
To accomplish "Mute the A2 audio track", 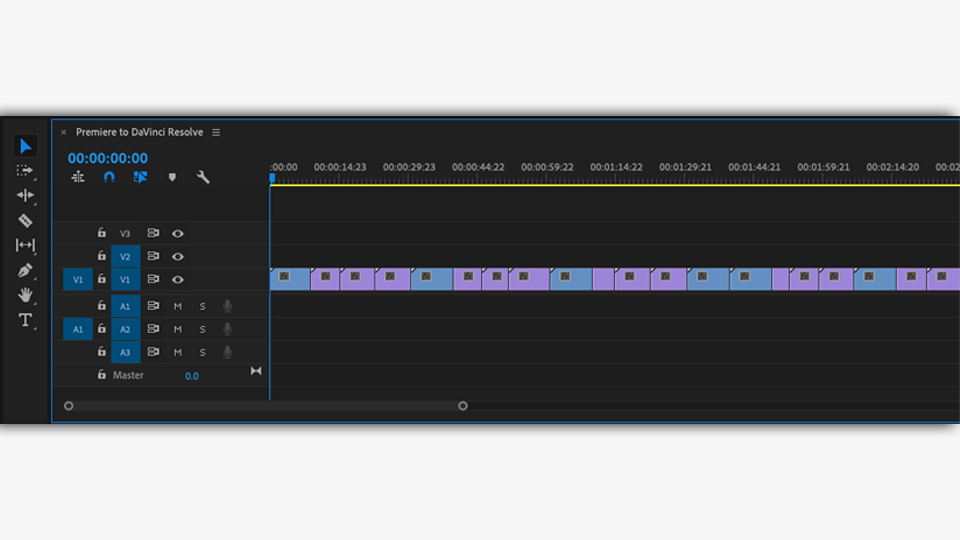I will pyautogui.click(x=178, y=329).
